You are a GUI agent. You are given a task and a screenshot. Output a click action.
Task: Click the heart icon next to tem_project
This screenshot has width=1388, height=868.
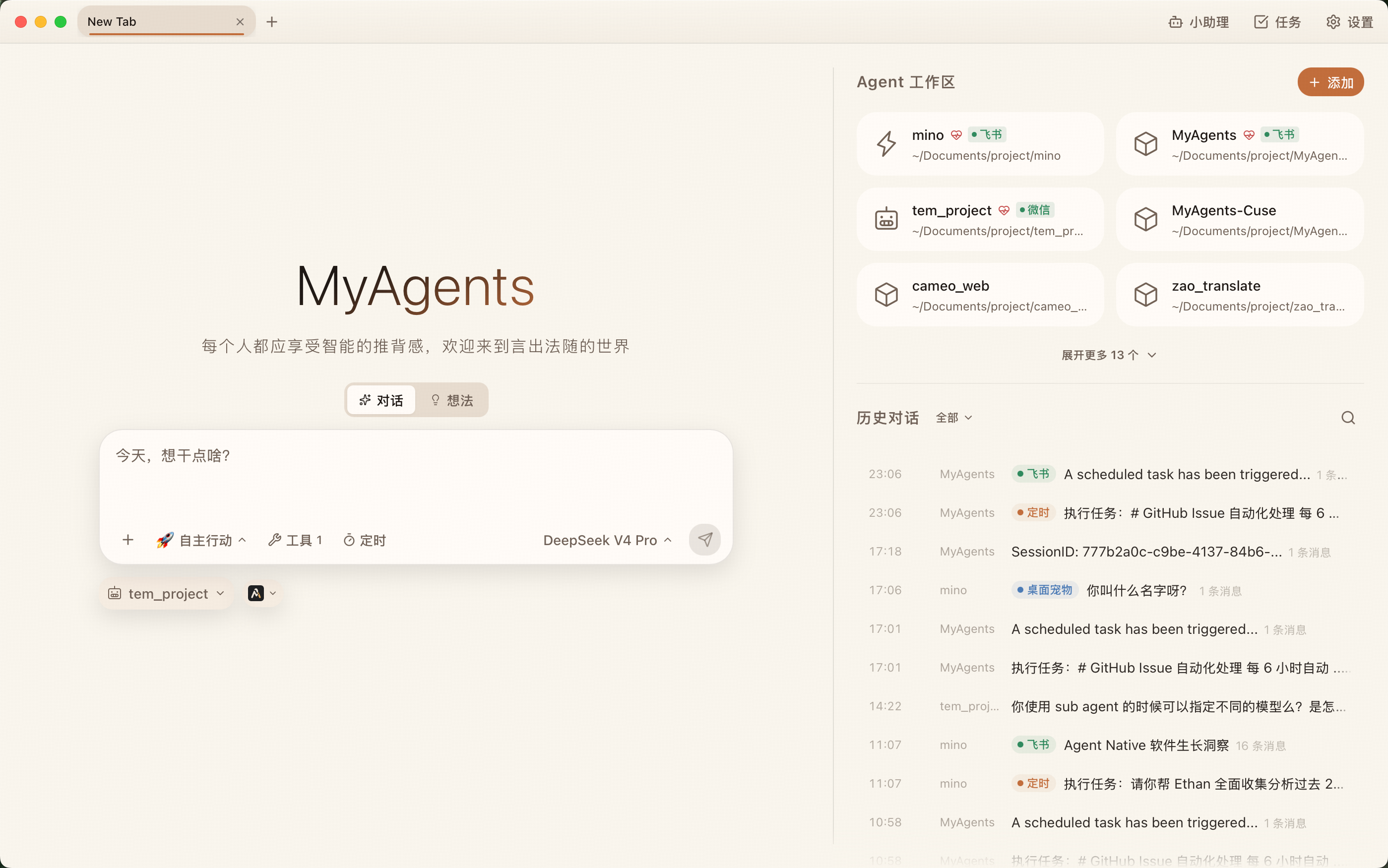tap(1004, 211)
